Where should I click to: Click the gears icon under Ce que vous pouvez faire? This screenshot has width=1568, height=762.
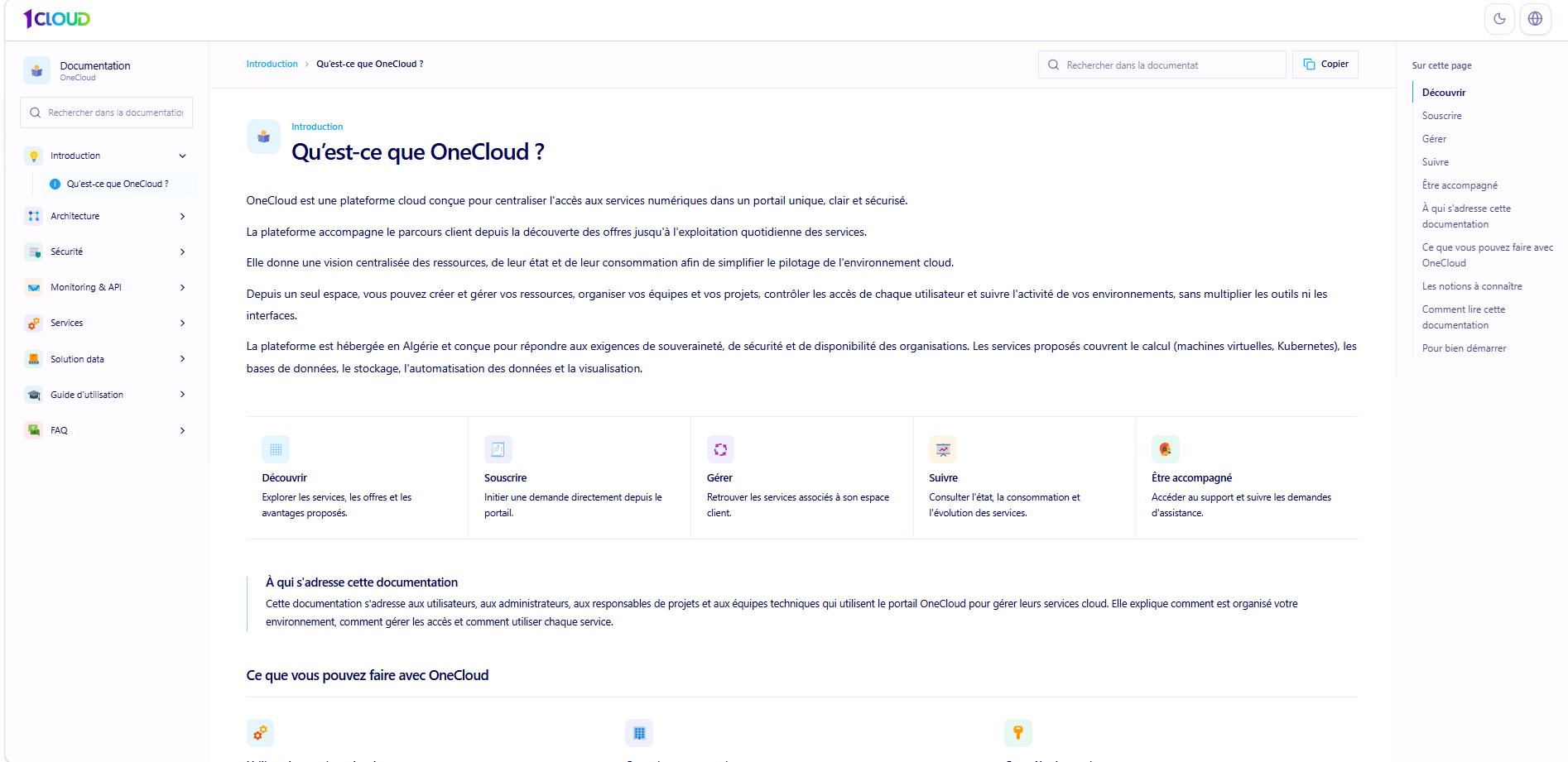260,733
